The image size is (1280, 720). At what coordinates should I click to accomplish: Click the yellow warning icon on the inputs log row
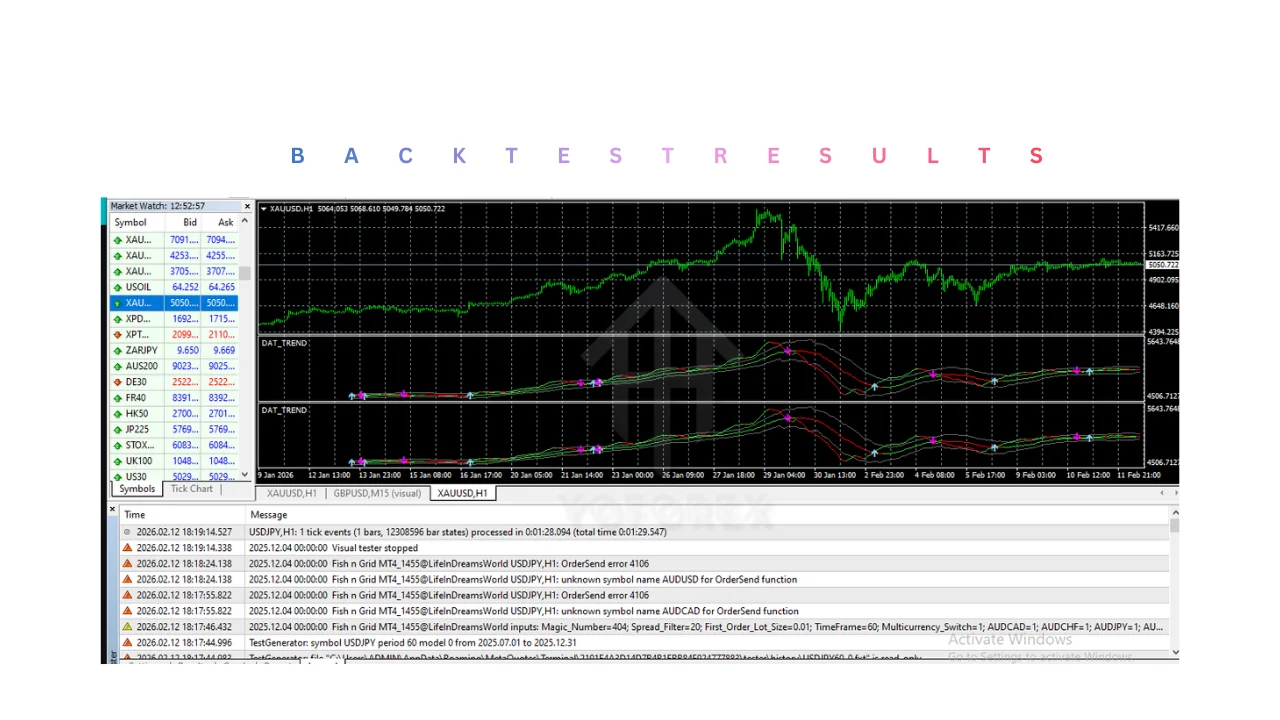127,627
